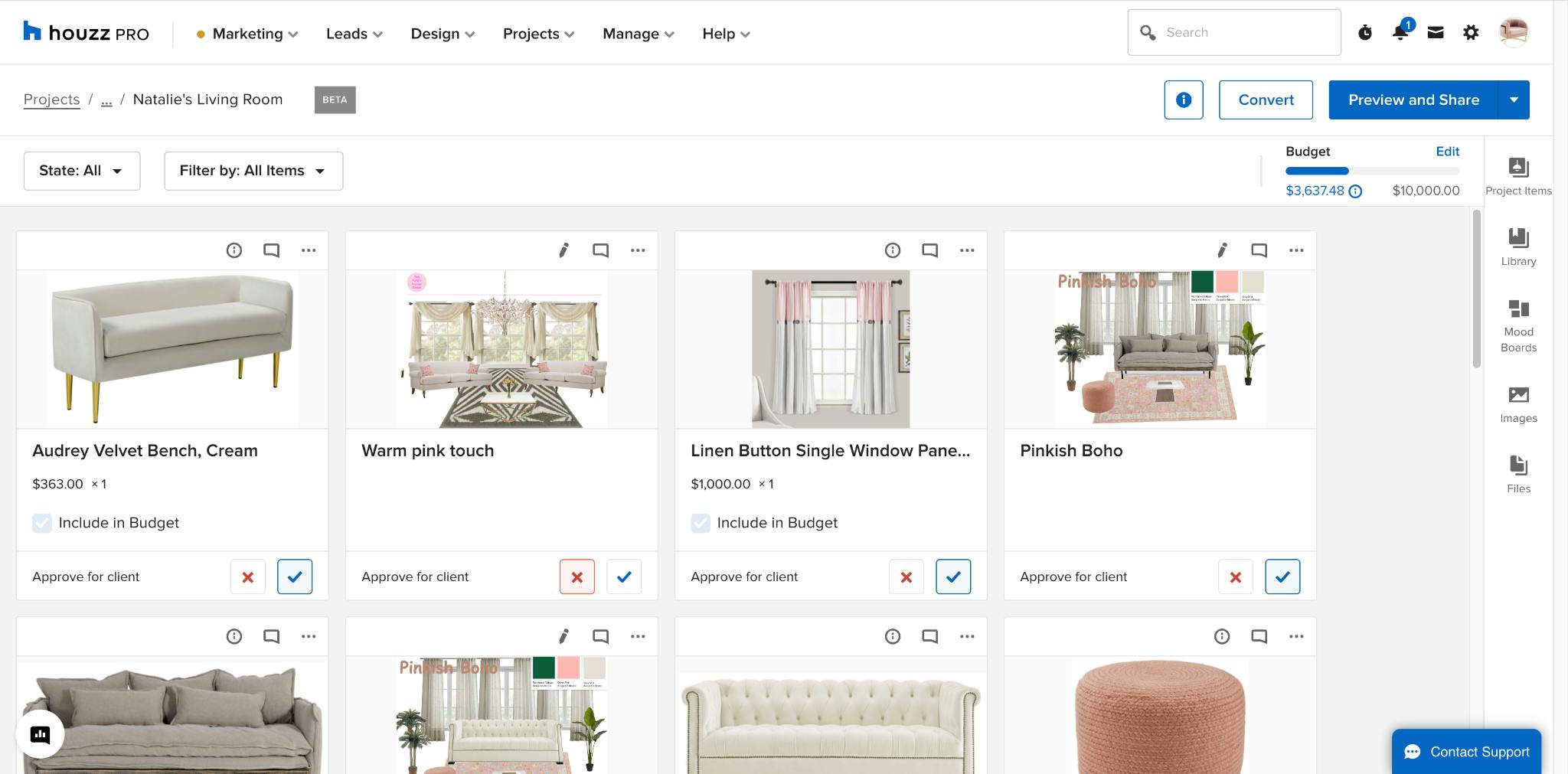Approve Warm pink touch for client
The width and height of the screenshot is (1568, 774).
pos(624,577)
